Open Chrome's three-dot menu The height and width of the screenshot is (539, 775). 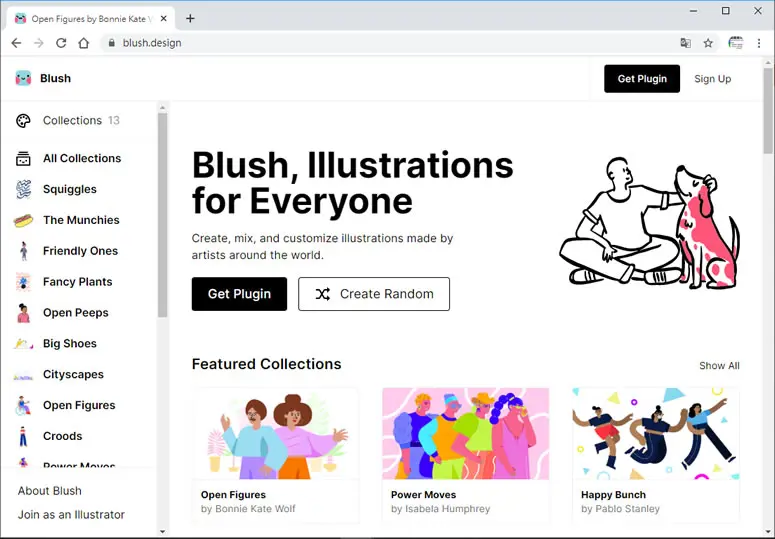tap(759, 43)
